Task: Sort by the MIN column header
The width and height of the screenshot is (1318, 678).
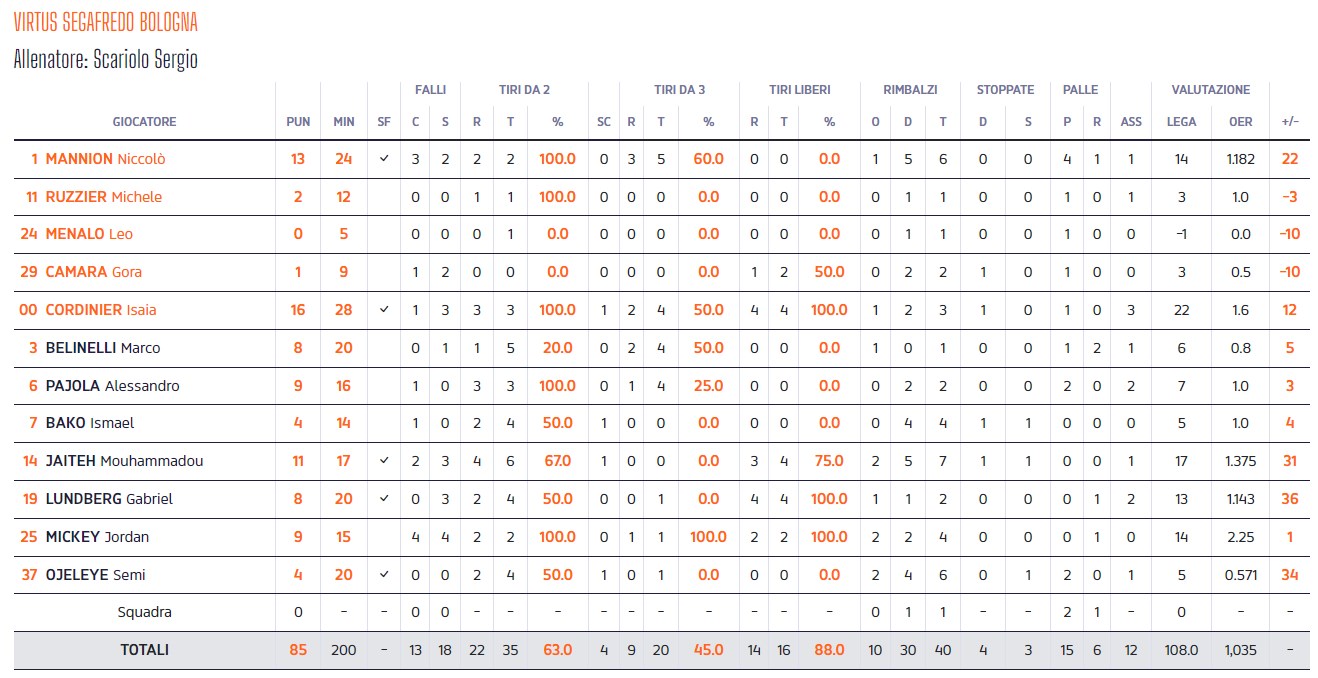Action: tap(344, 122)
